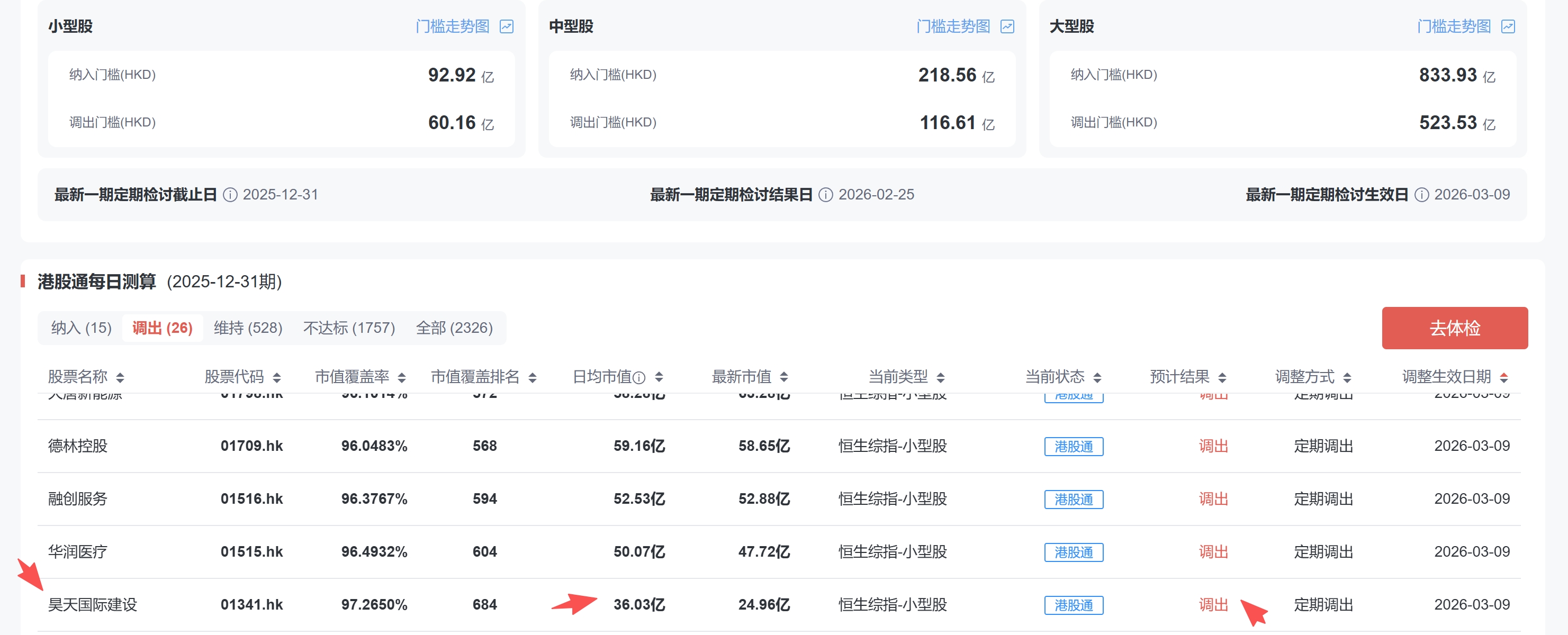1568x635 pixels.
Task: Switch to 维持 (528) tab
Action: [248, 329]
